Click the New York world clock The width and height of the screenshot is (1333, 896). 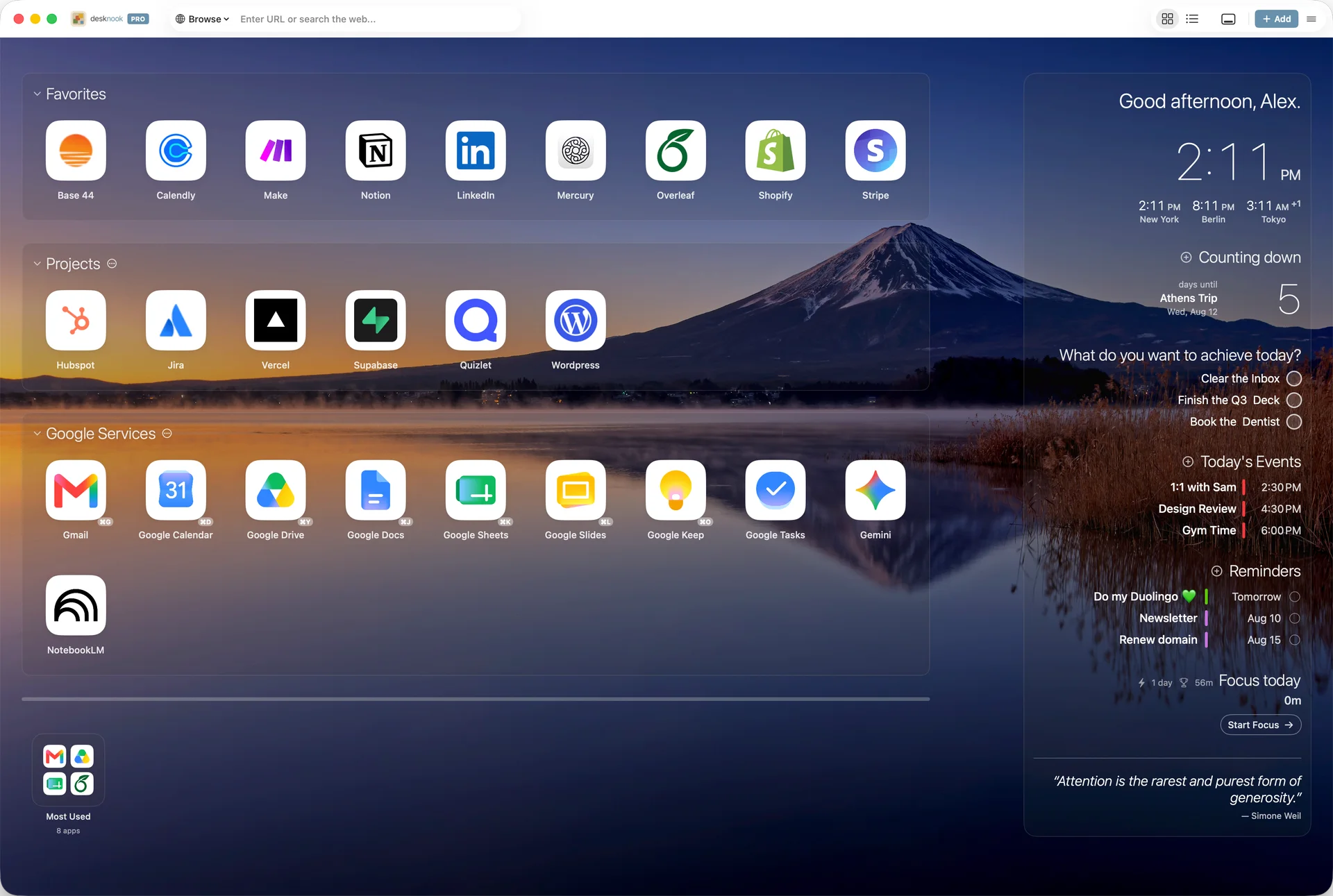1159,212
